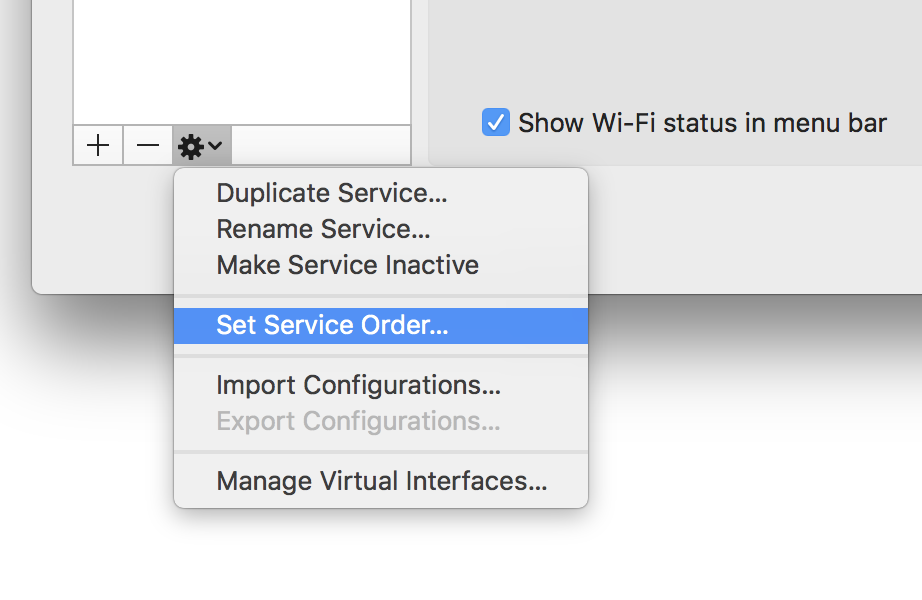Screen dimensions: 922x600
Task: Click the small chevron beside the gear
Action: coord(215,147)
